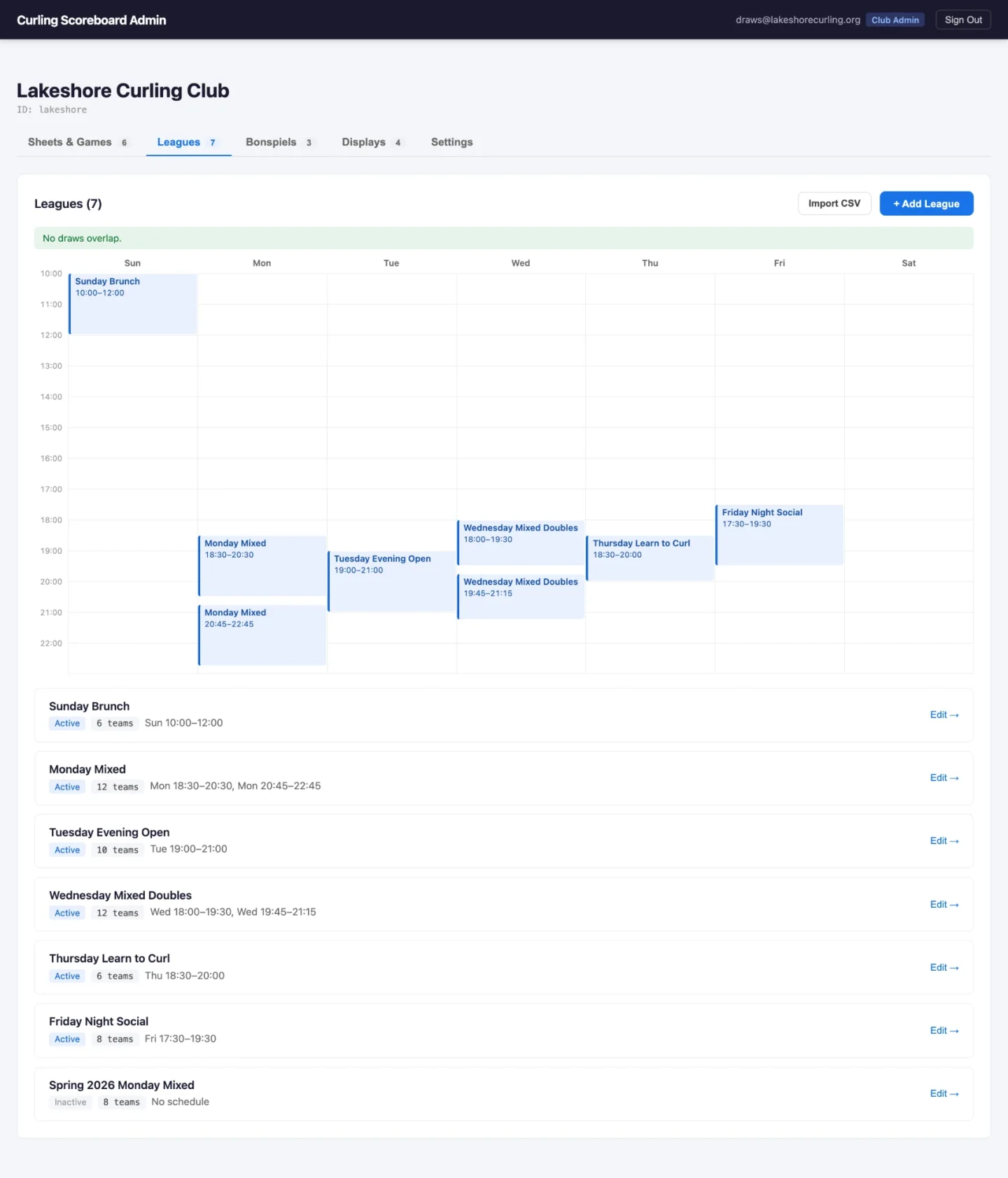Screen dimensions: 1008x1178
Task: Click the Active badge under Sunday Brunch
Action: [x=67, y=723]
